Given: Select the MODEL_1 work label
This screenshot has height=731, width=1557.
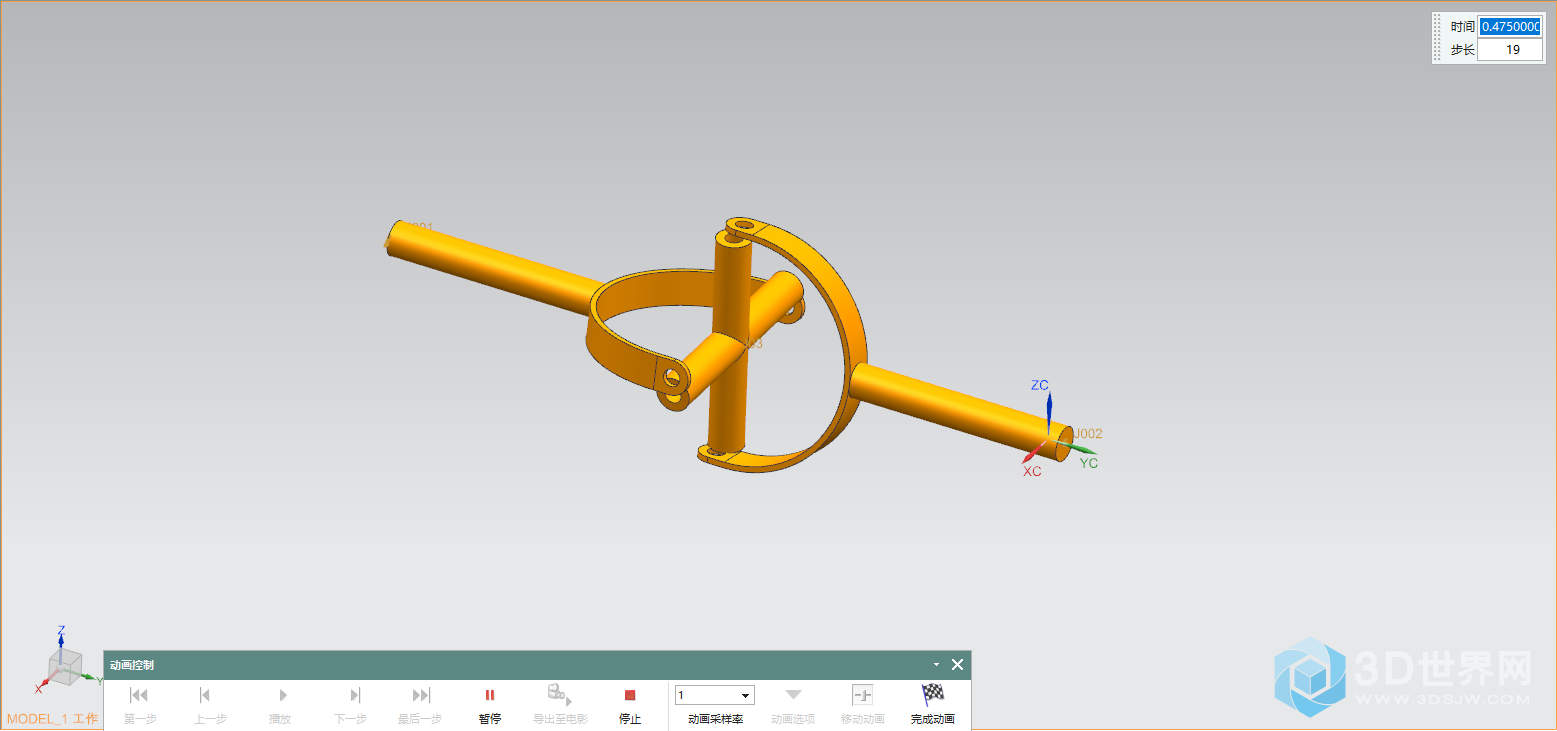Looking at the screenshot, I should coord(52,719).
